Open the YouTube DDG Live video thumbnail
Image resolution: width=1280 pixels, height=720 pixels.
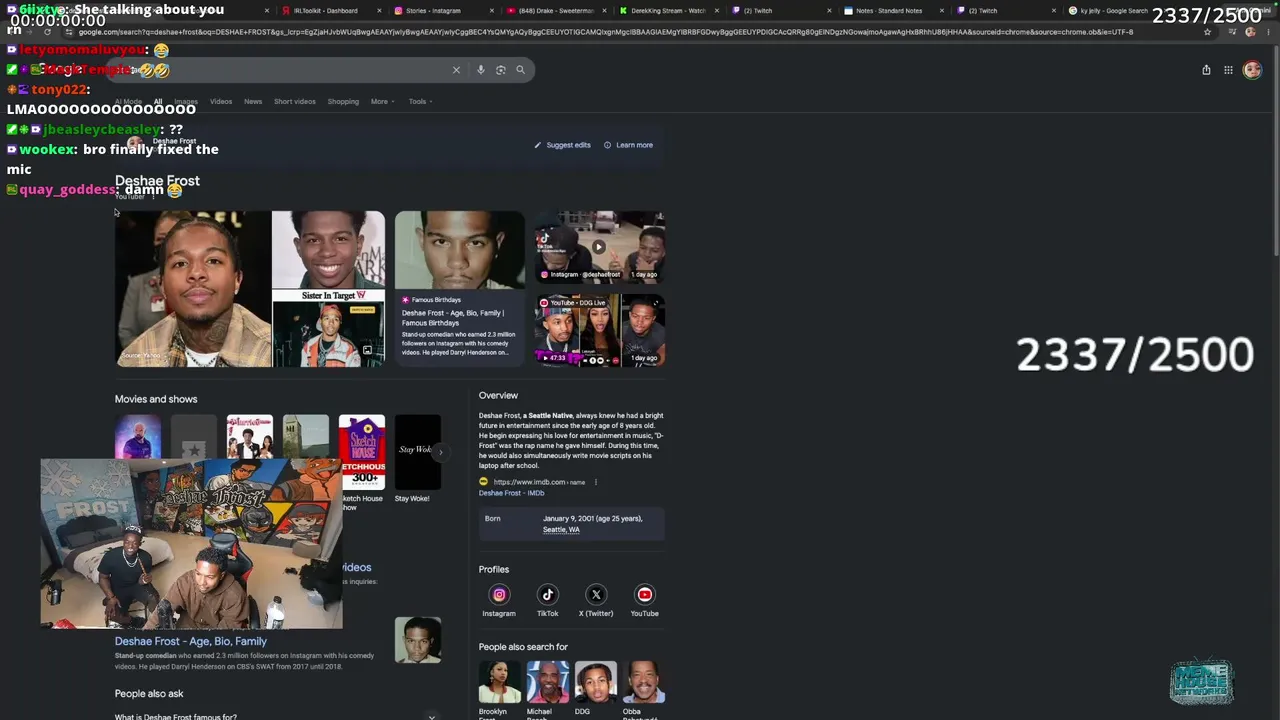coord(599,330)
